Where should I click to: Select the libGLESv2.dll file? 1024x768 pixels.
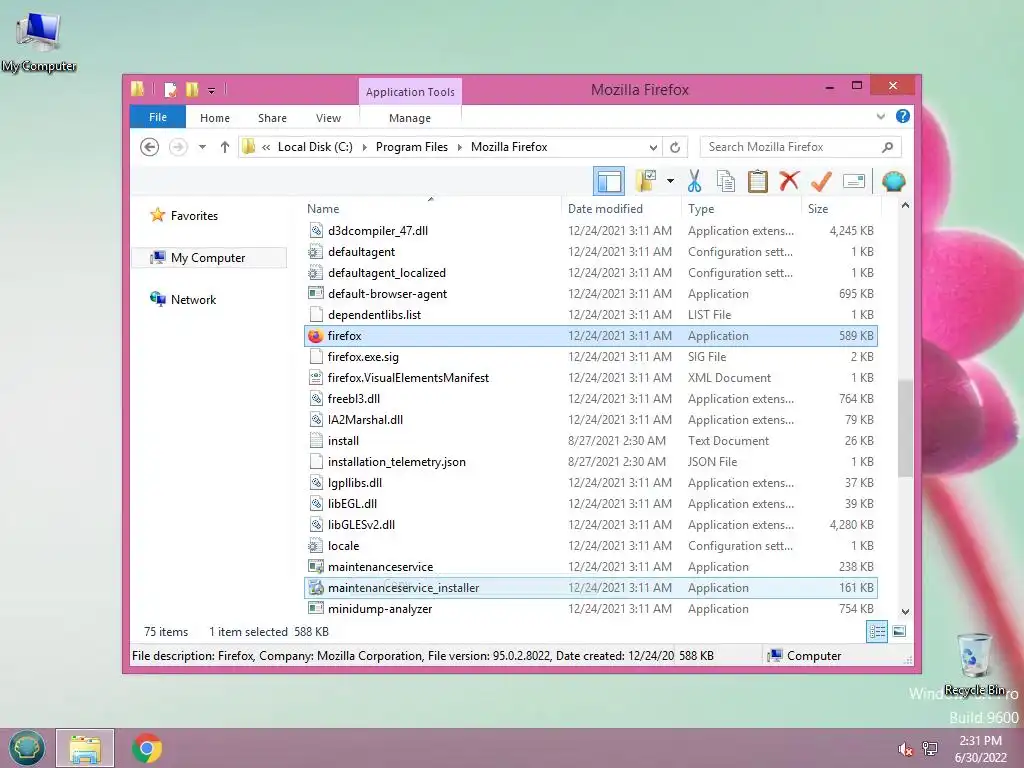590,524
